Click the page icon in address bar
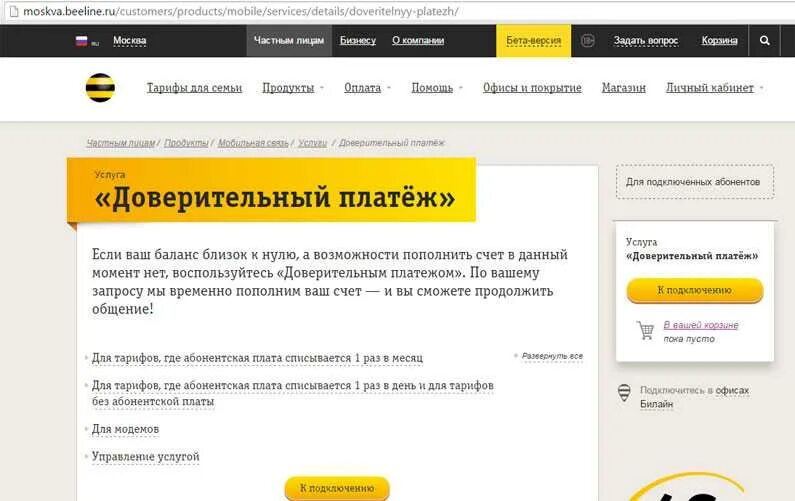The height and width of the screenshot is (501, 795). tap(14, 11)
